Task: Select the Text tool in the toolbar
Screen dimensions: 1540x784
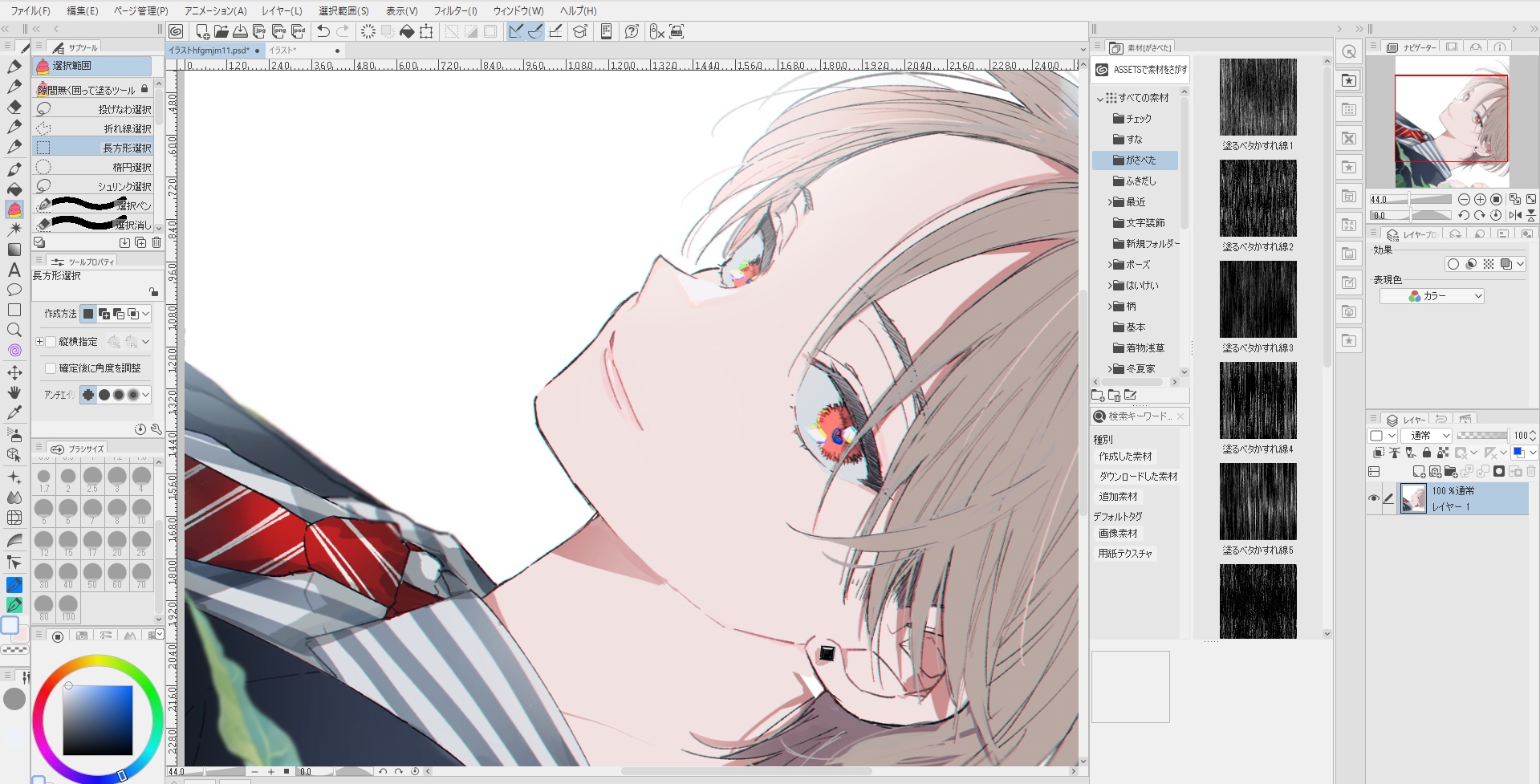Action: [14, 270]
